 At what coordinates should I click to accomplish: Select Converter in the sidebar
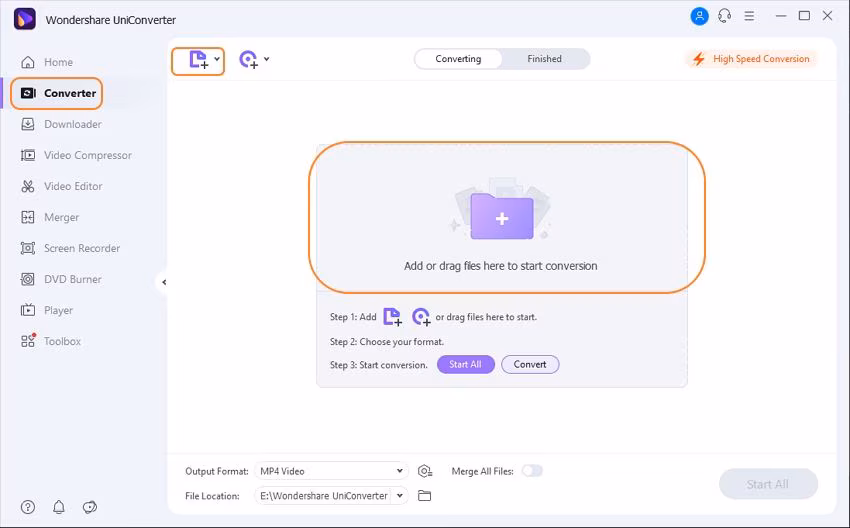(59, 93)
